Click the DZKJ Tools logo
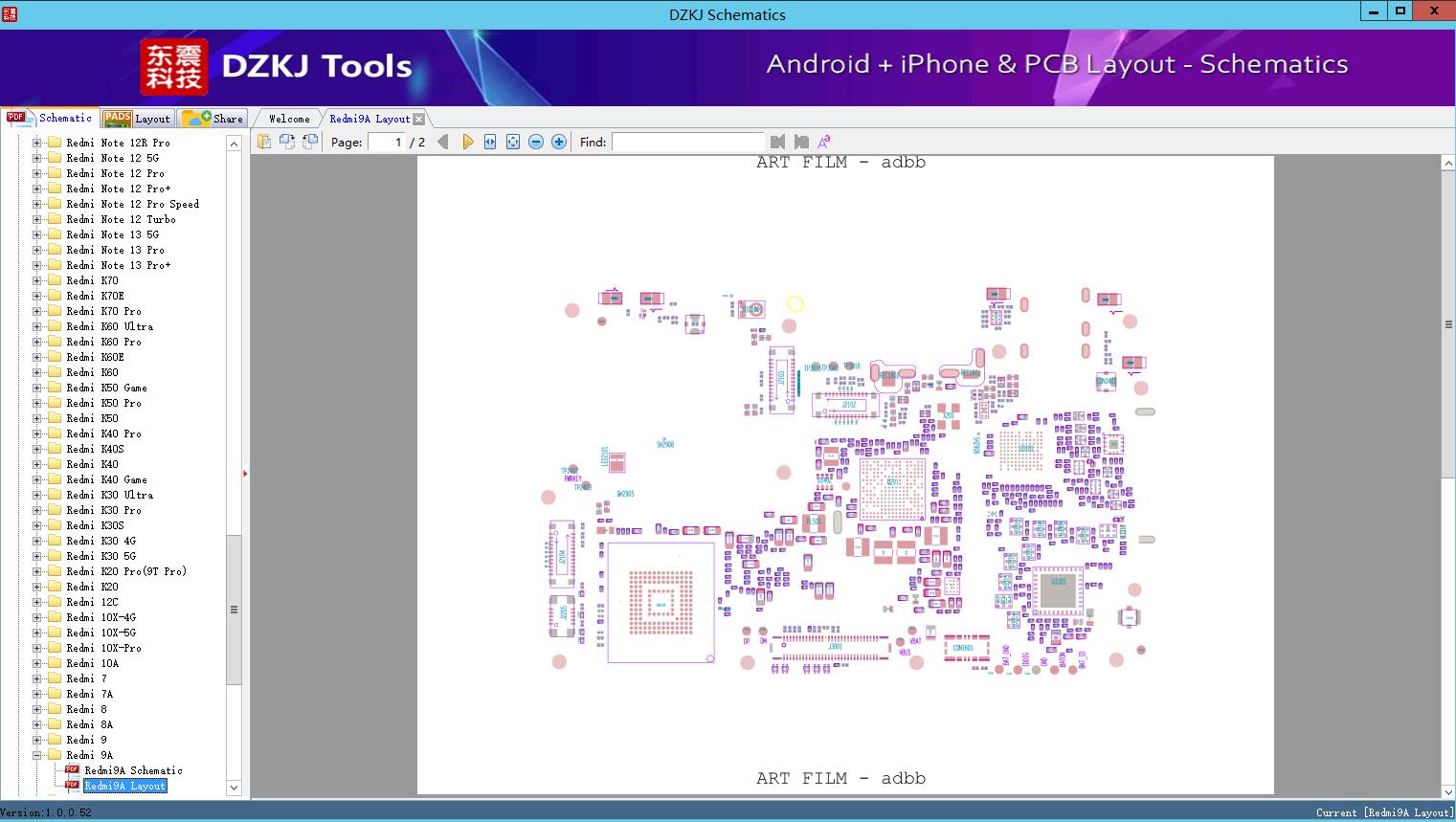Viewport: 1456px width, 822px height. click(278, 67)
